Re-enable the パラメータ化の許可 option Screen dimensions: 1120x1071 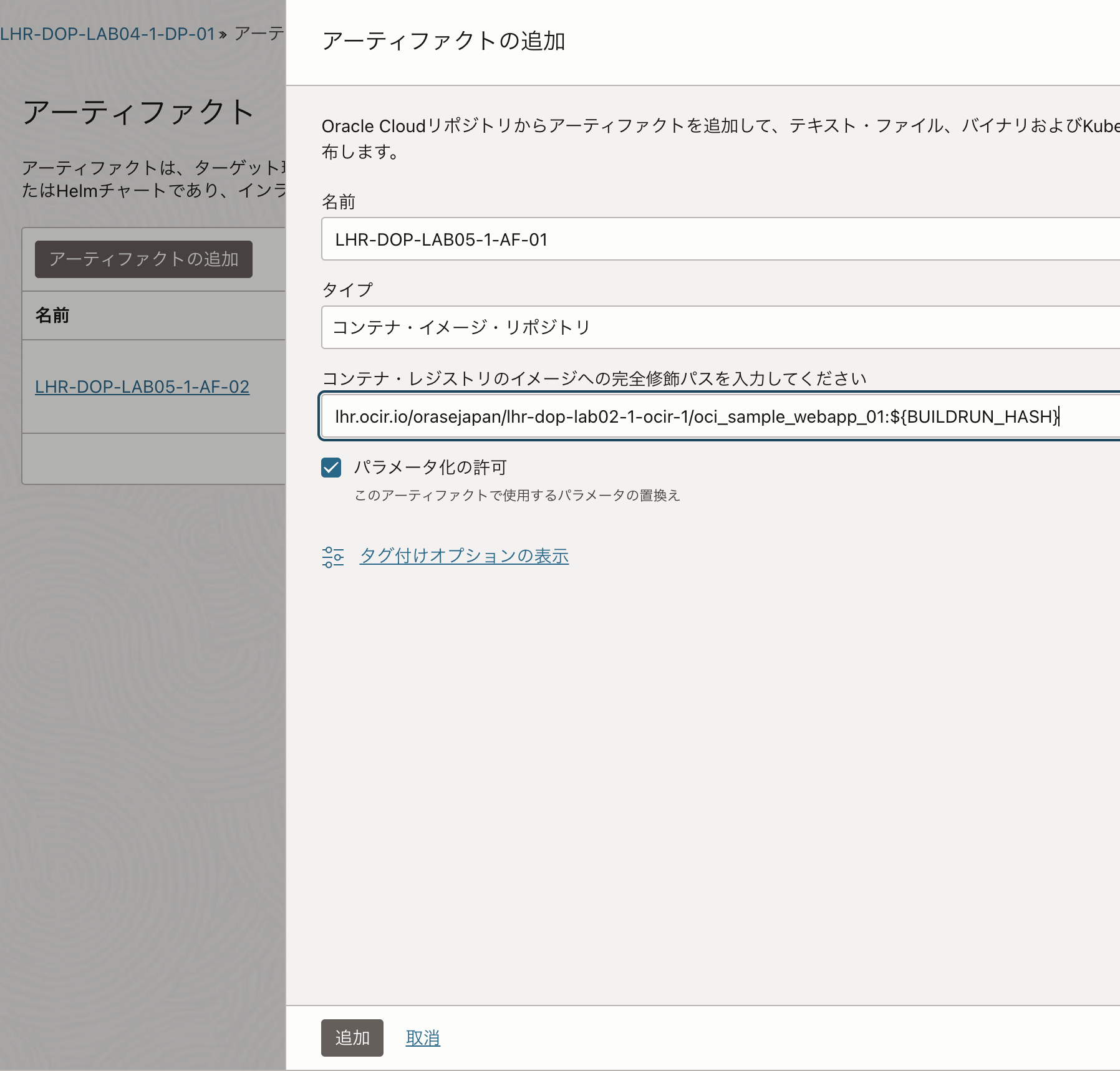click(x=331, y=467)
